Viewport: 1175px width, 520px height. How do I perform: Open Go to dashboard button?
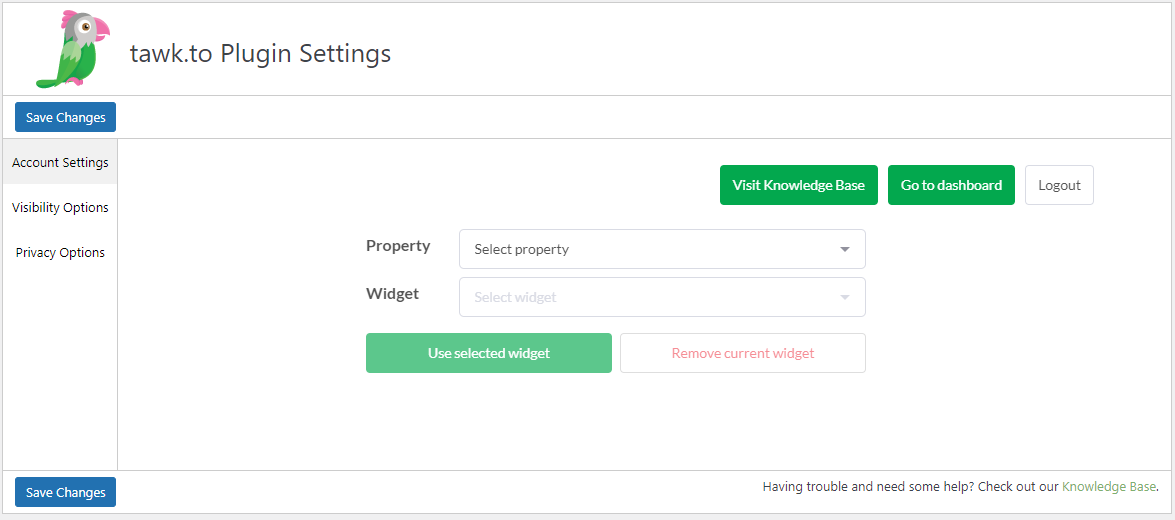click(951, 185)
